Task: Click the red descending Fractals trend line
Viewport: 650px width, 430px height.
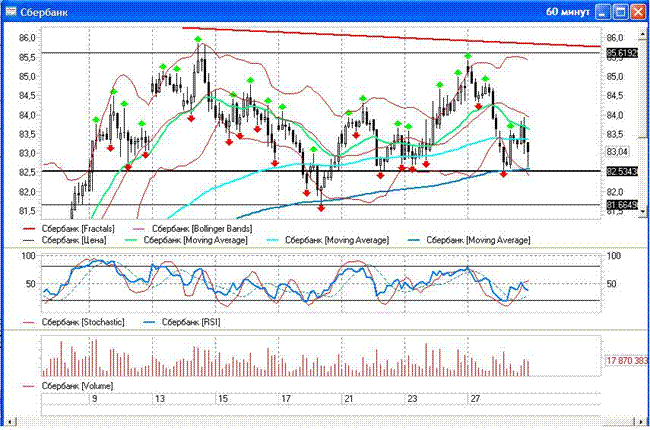Action: (x=391, y=37)
